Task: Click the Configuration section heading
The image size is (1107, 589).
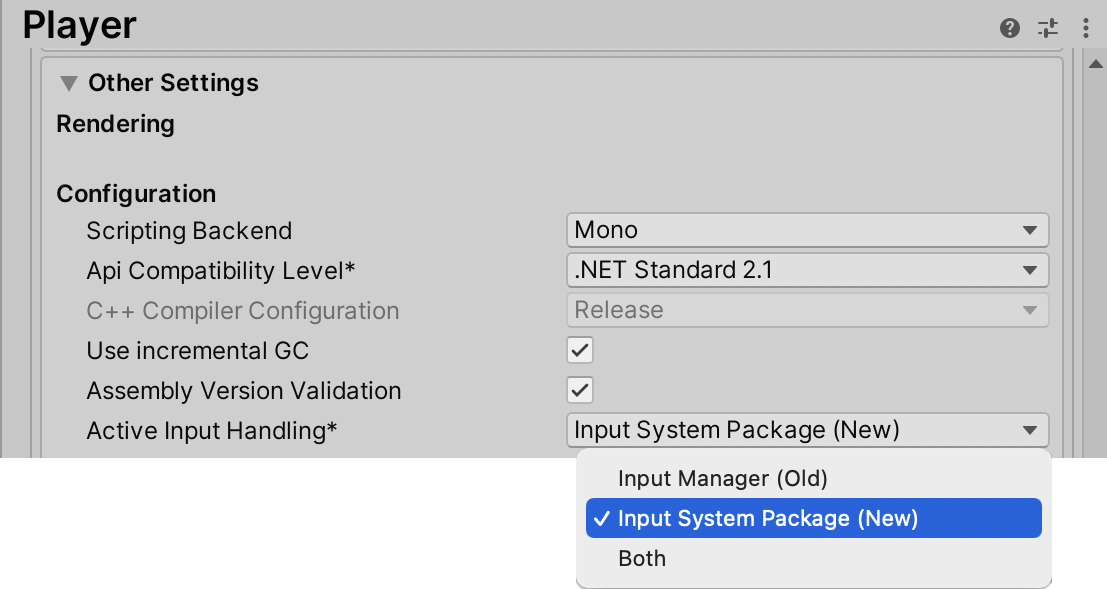Action: 136,193
